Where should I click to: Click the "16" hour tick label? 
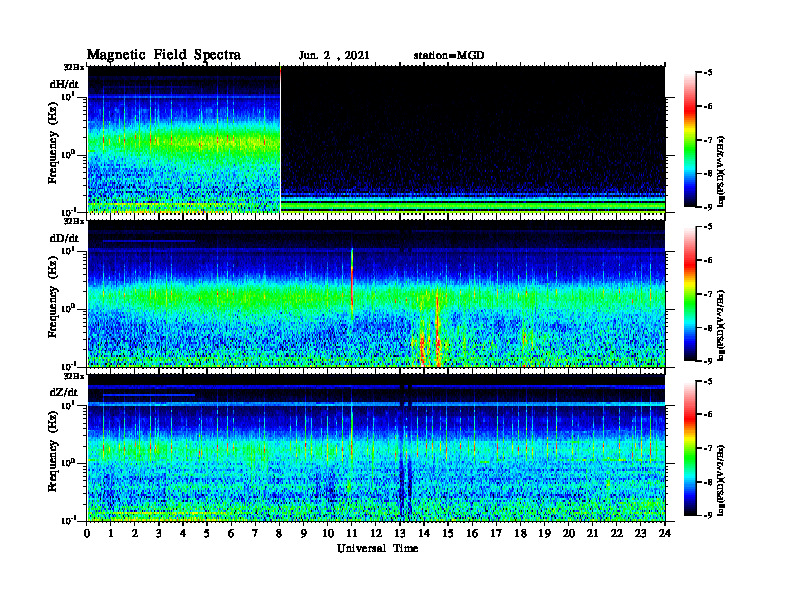click(472, 534)
